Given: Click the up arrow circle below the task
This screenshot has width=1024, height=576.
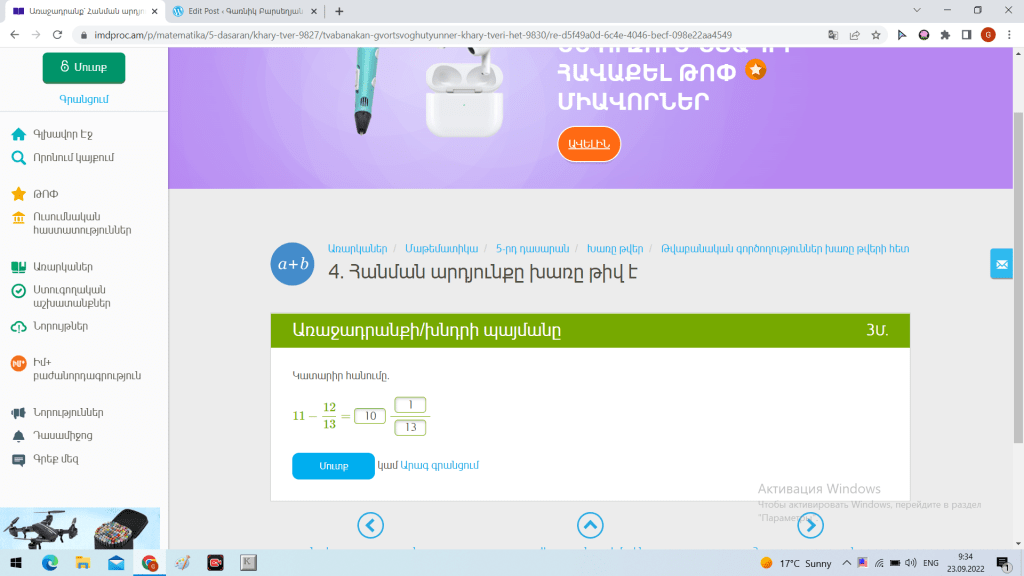Looking at the screenshot, I should [x=590, y=525].
